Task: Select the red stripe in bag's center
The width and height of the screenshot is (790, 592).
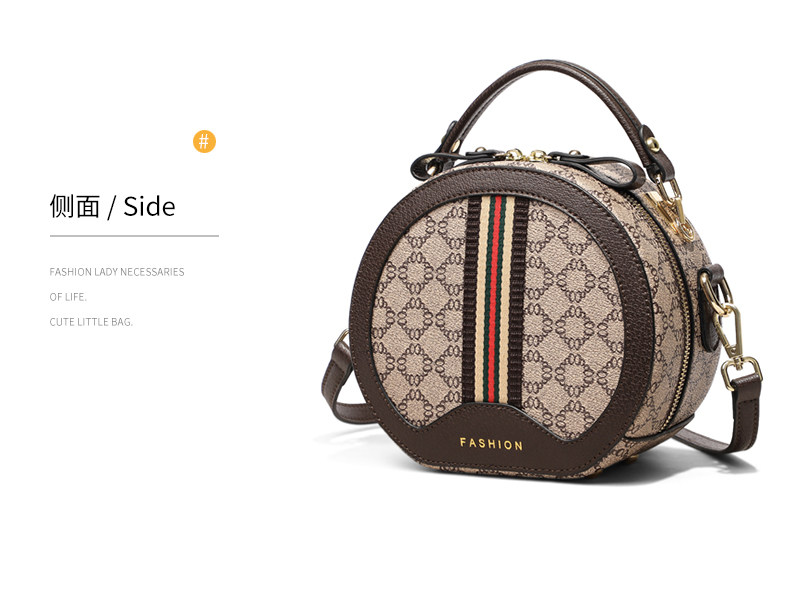Action: (496, 297)
